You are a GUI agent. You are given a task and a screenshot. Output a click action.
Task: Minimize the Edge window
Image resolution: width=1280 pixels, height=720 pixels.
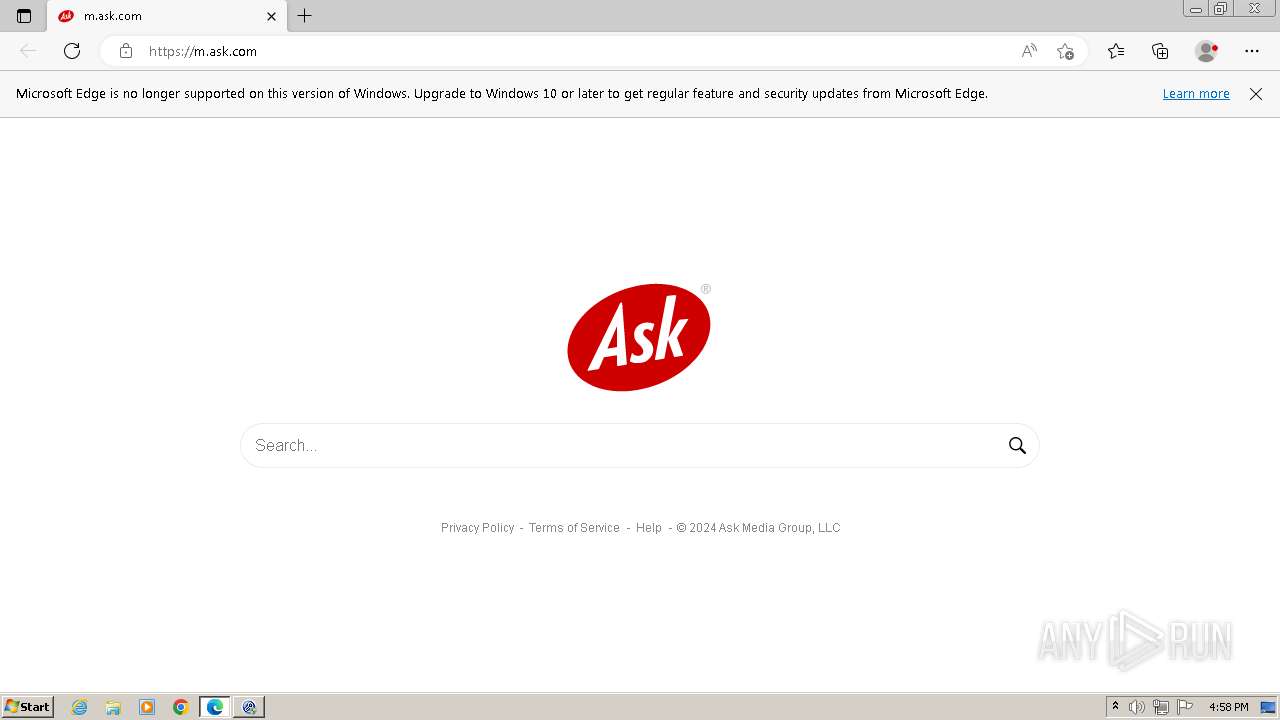[x=1196, y=9]
